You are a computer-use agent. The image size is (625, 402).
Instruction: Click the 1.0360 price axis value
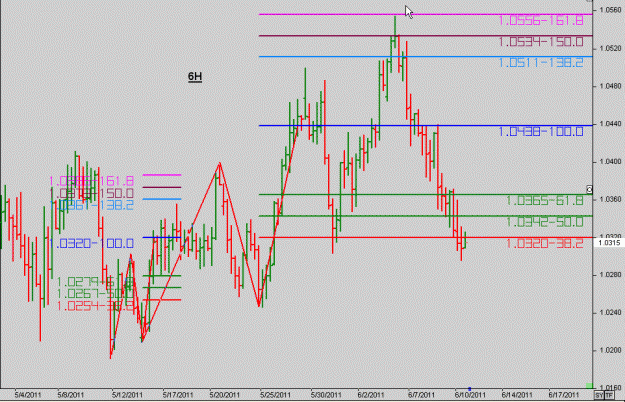tap(610, 200)
